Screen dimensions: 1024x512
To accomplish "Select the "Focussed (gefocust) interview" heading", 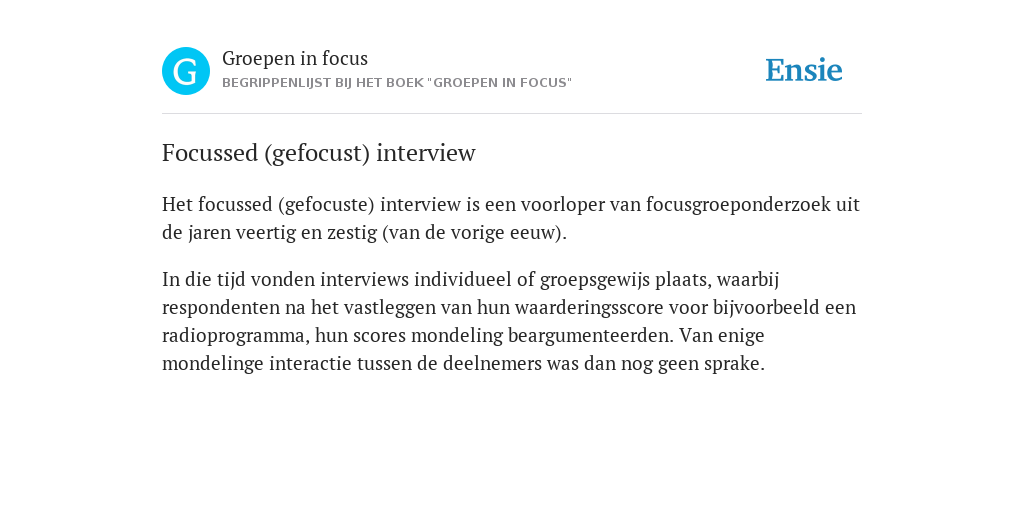I will click(x=319, y=153).
